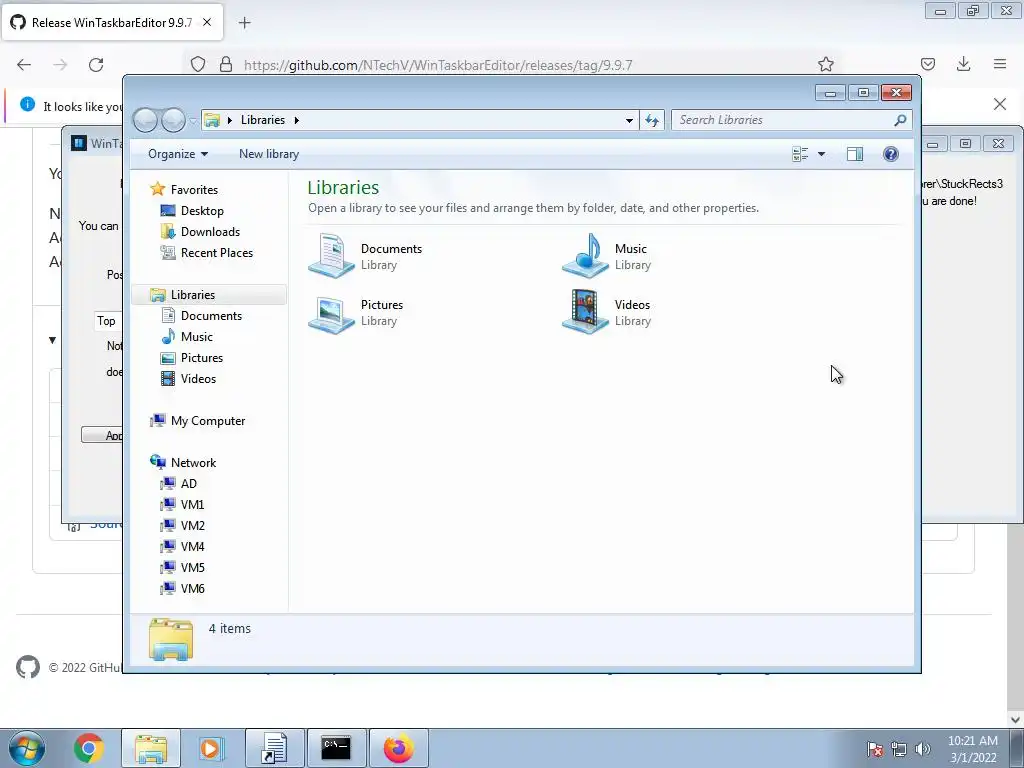Launch Chrome from the taskbar
The image size is (1024, 768).
pyautogui.click(x=89, y=748)
